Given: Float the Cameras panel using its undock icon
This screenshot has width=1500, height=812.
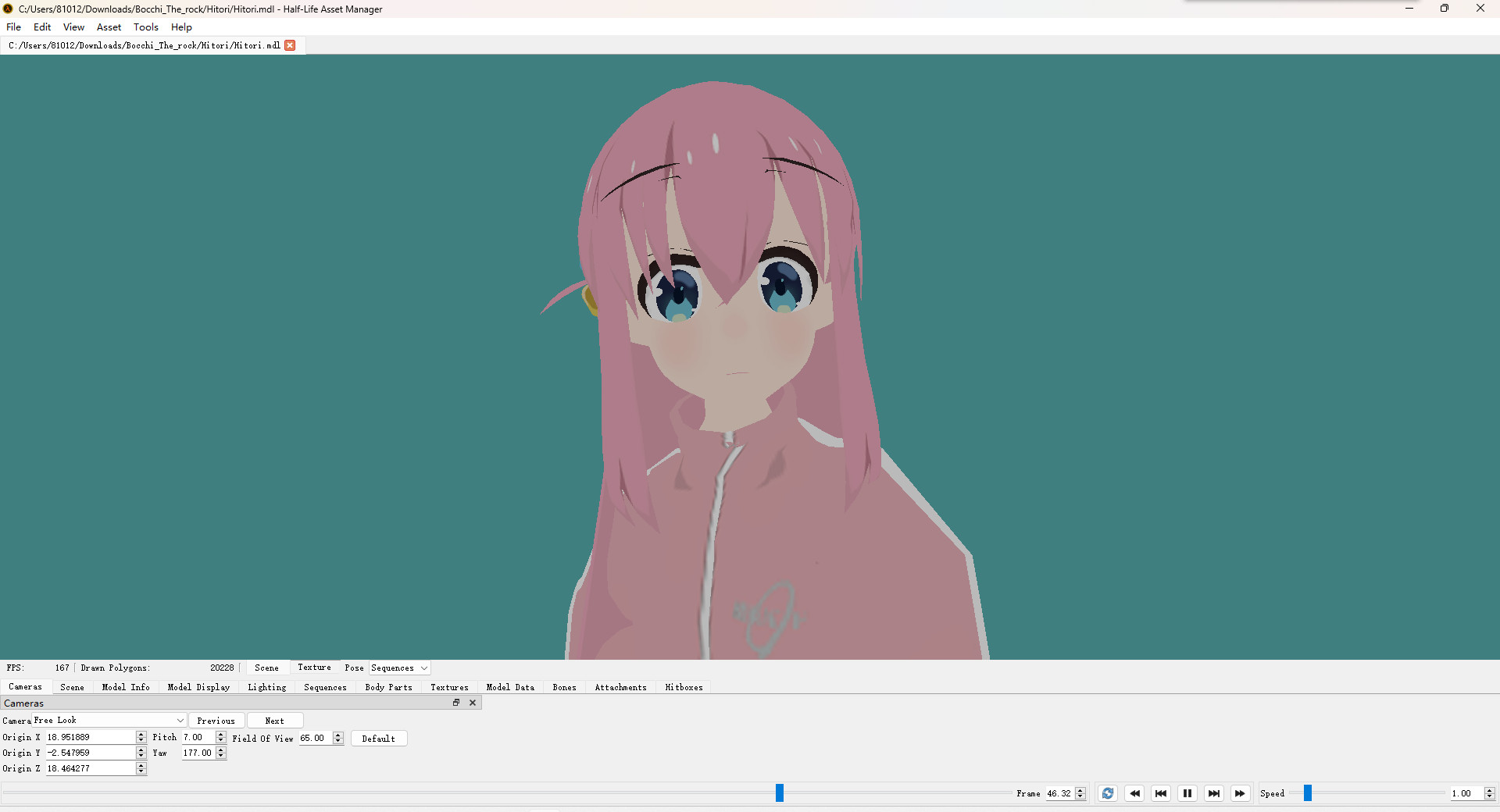Looking at the screenshot, I should (x=455, y=703).
